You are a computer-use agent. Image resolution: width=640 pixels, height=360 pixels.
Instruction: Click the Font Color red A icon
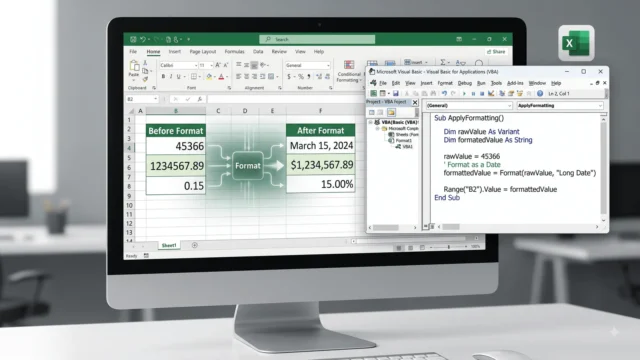(x=221, y=77)
